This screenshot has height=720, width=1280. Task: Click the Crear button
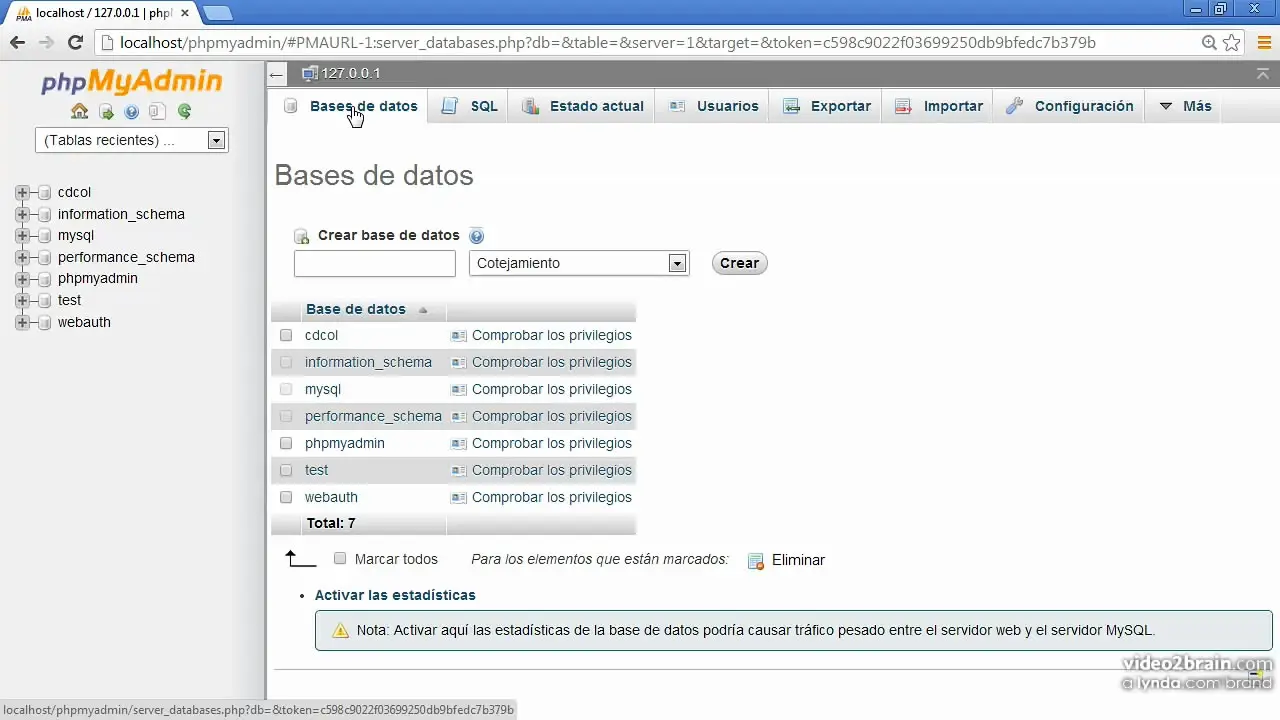tap(740, 264)
